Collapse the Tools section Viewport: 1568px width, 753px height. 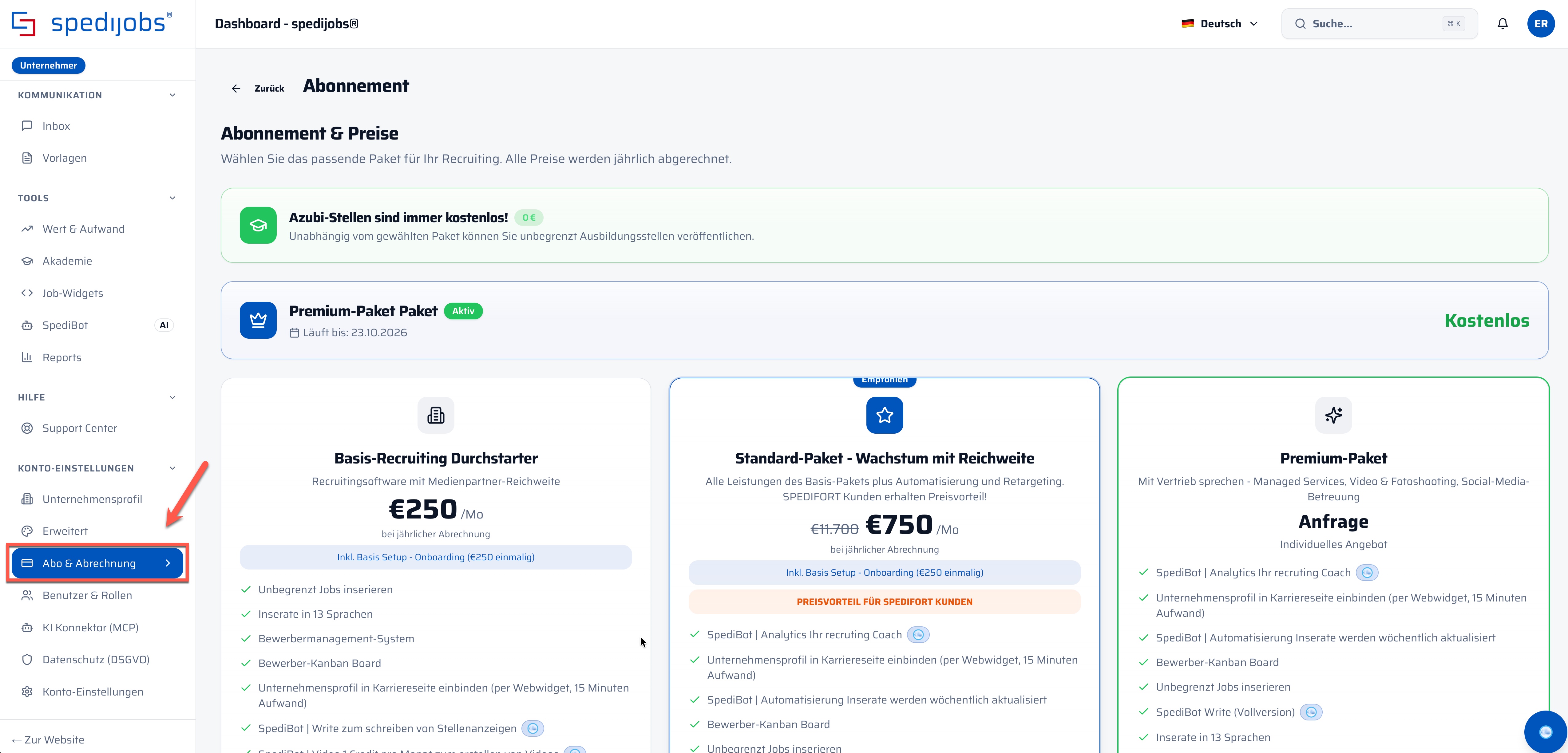click(172, 198)
